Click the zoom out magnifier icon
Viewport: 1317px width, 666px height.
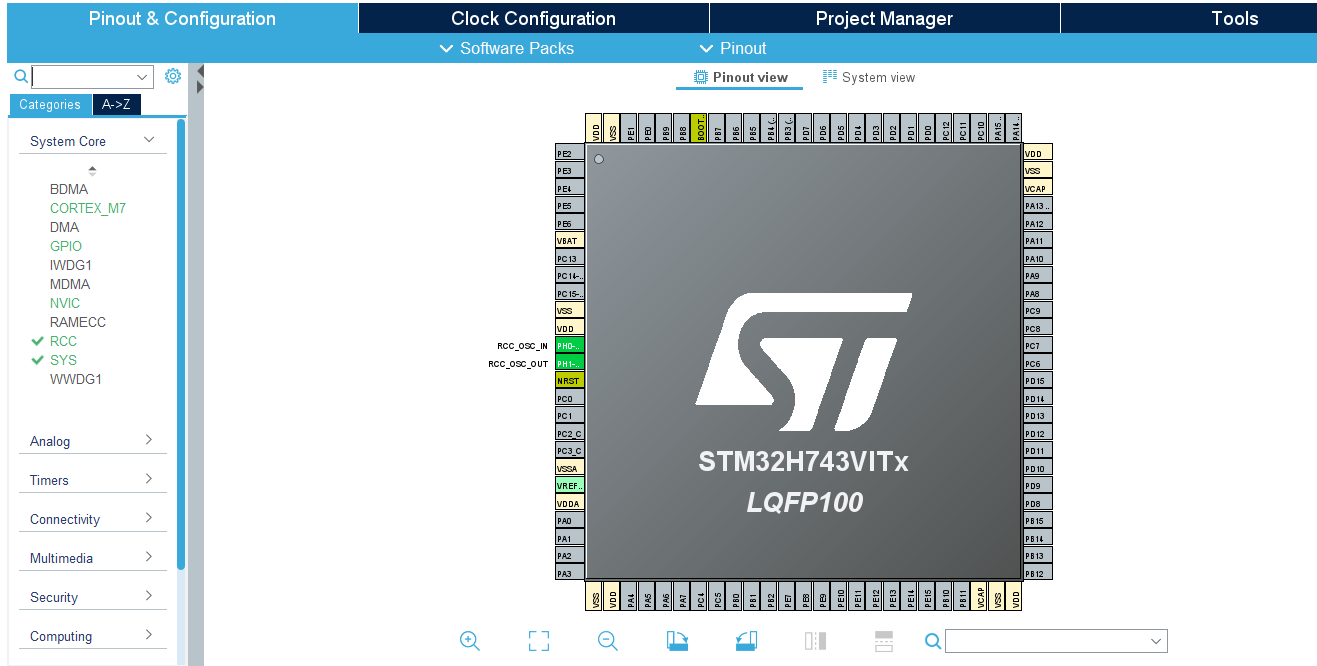coord(607,641)
